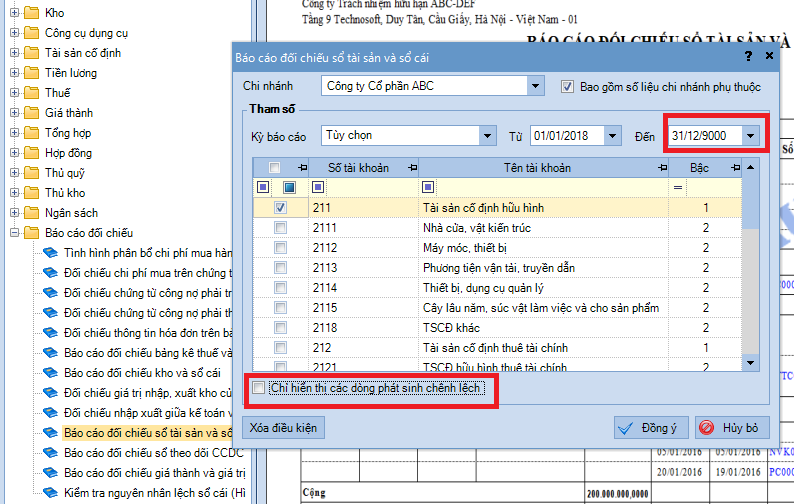Viewport: 794px width, 504px height.
Task: Sort by Số tài khoản column header
Action: click(359, 168)
